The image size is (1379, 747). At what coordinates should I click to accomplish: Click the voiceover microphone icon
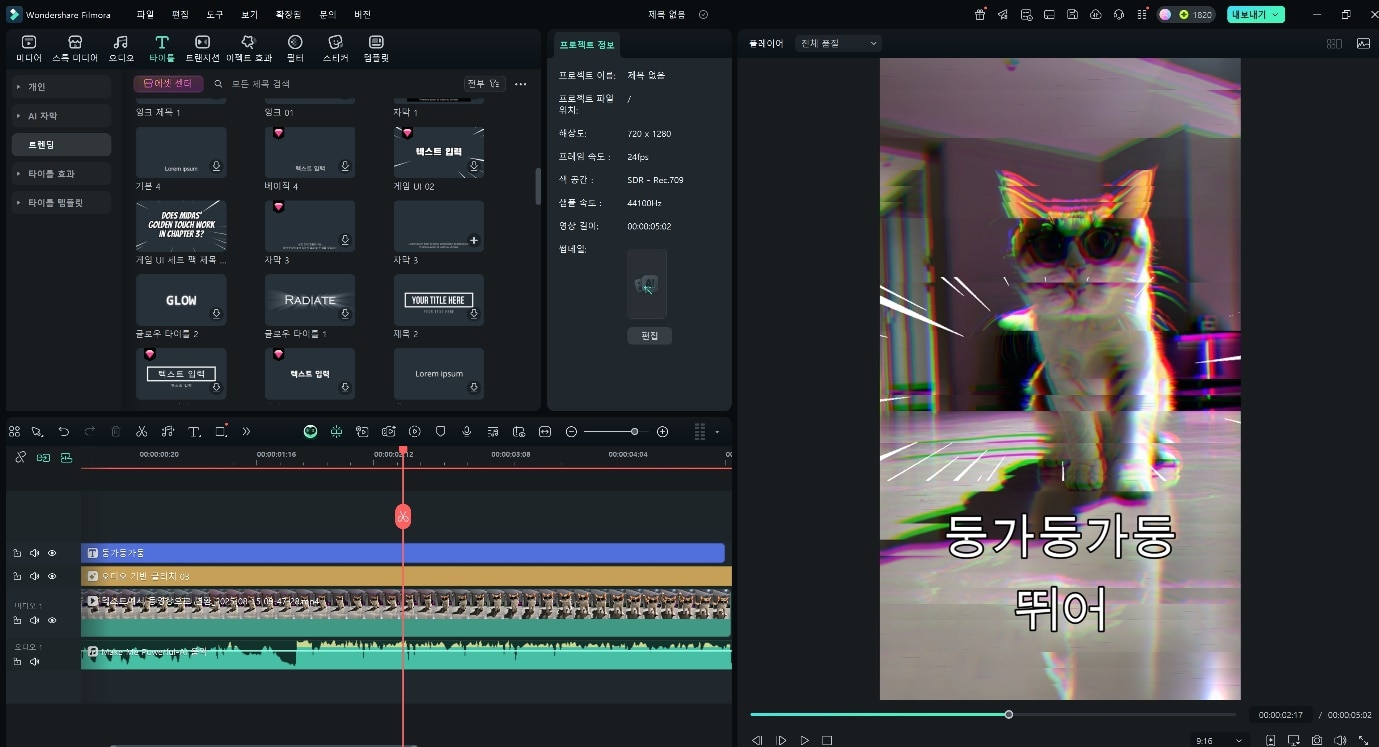466,432
